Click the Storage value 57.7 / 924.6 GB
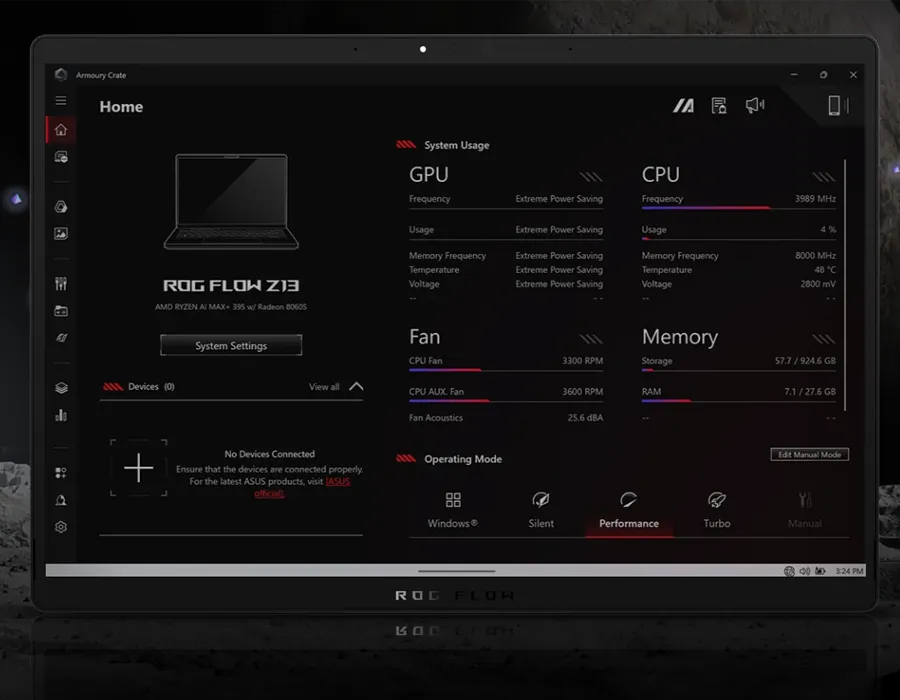900x700 pixels. tap(805, 361)
